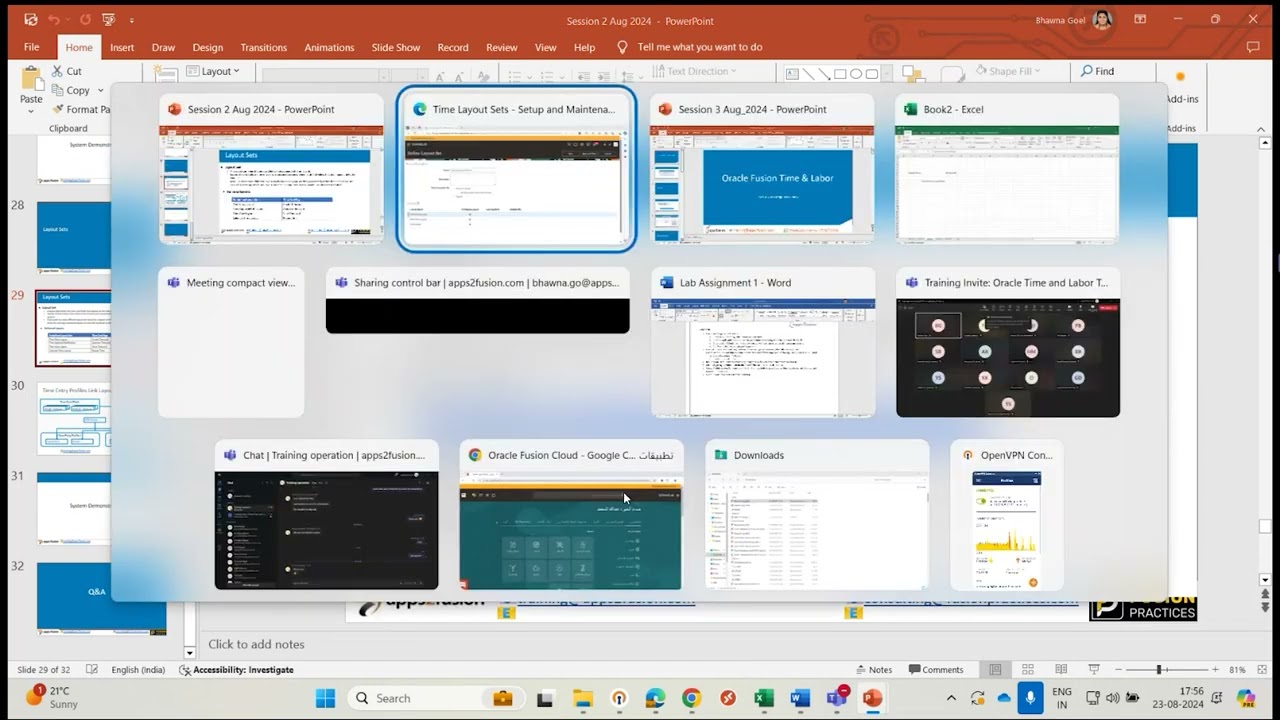Switch to Session 2 Aug 2024 PowerPoint window
Screen dimensions: 1280x720
[x=271, y=169]
